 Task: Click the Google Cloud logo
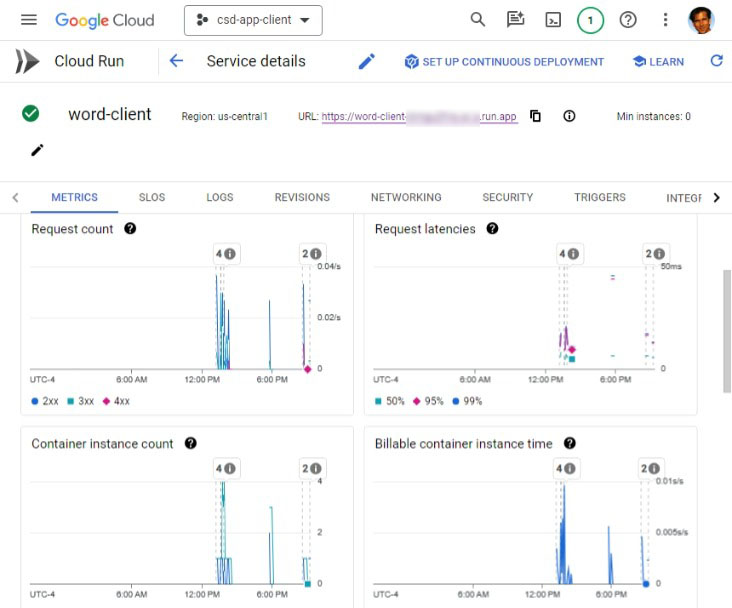(x=105, y=20)
